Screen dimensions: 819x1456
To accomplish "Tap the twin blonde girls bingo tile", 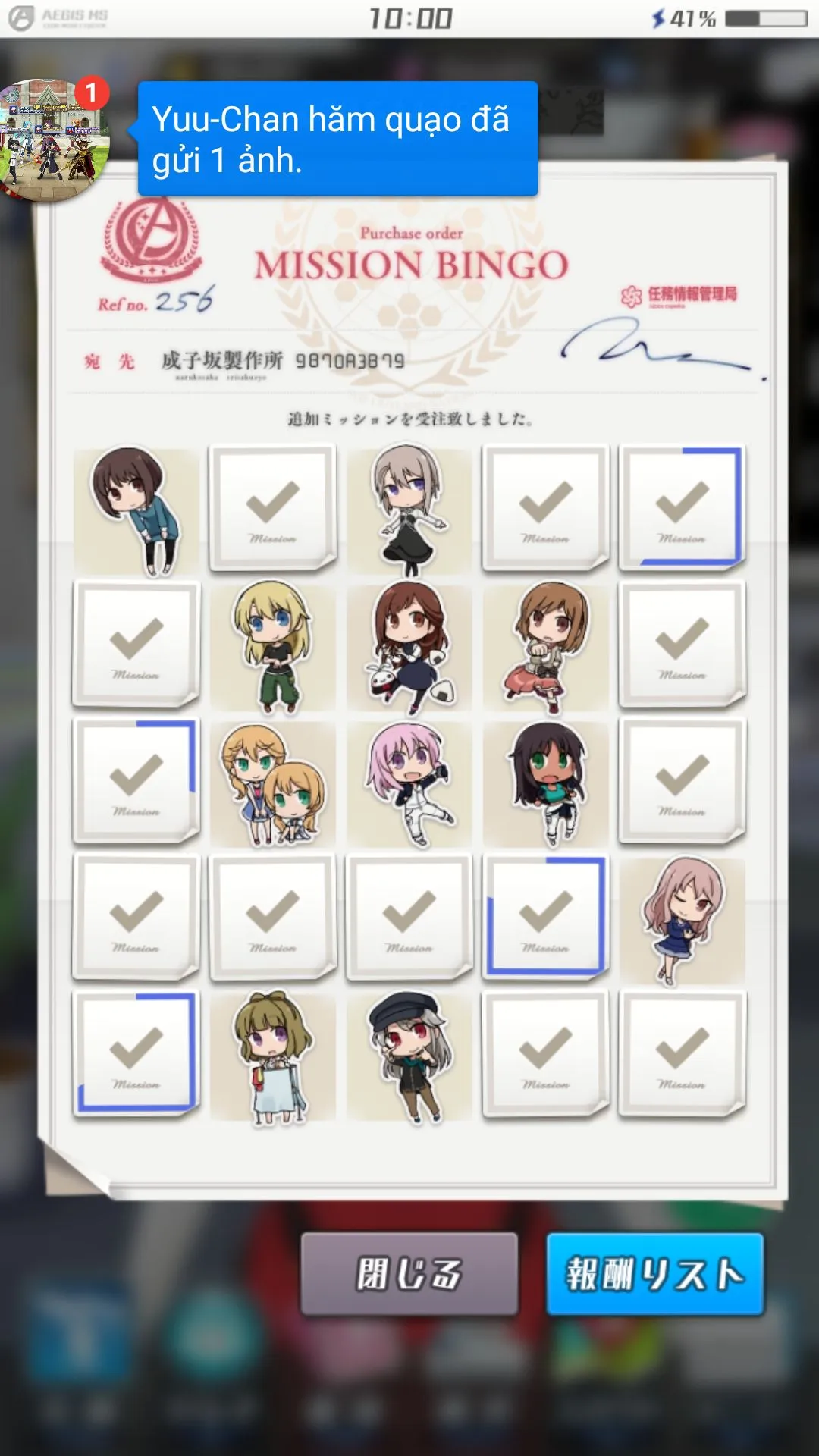I will (273, 783).
